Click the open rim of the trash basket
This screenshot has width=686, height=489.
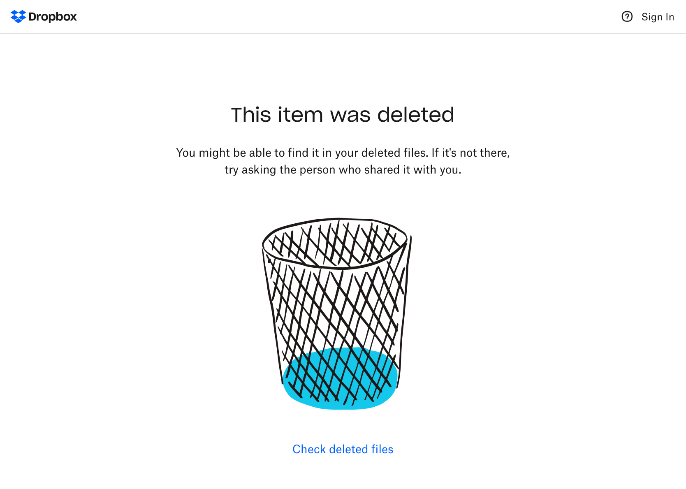[335, 243]
